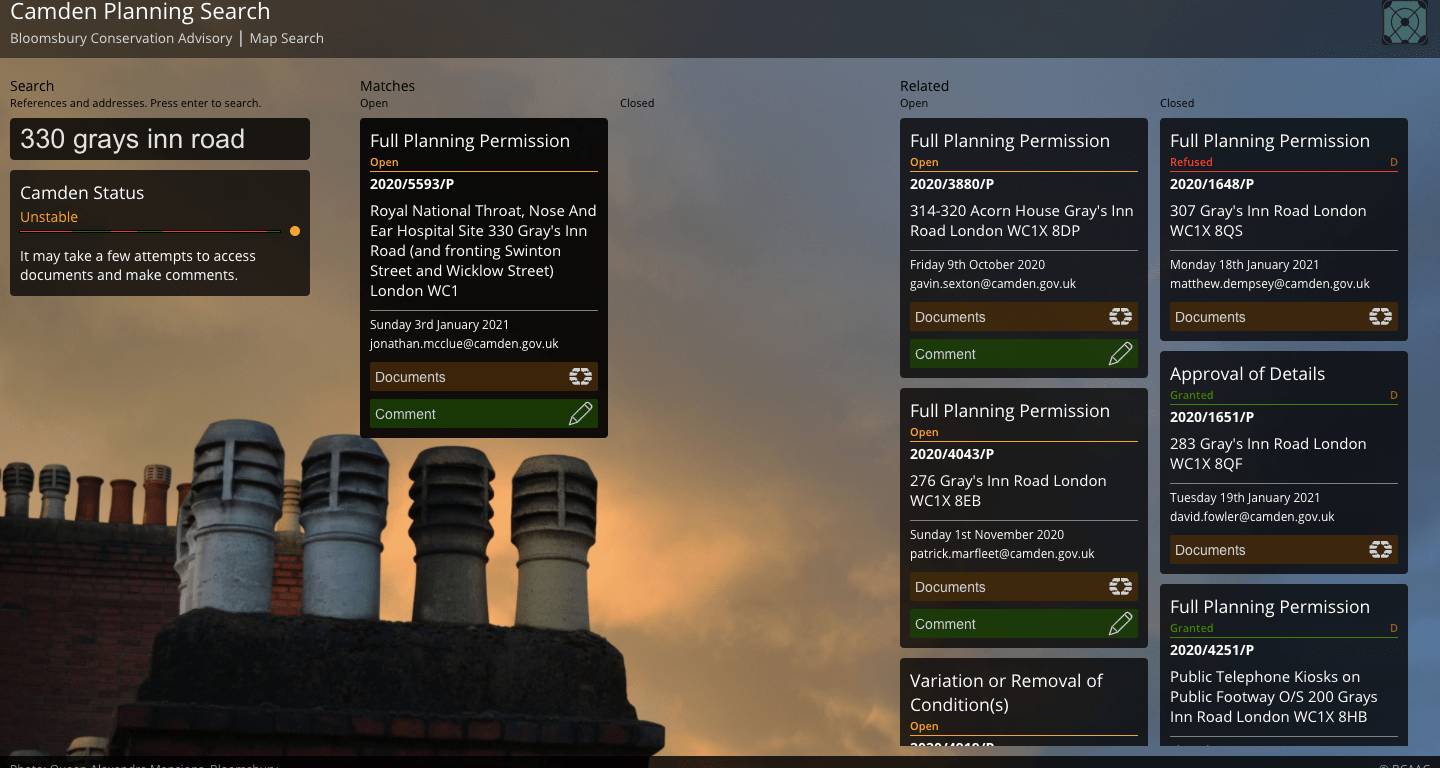Click the BCAAC logo icon in header
Viewport: 1440px width, 768px height.
(x=1404, y=22)
